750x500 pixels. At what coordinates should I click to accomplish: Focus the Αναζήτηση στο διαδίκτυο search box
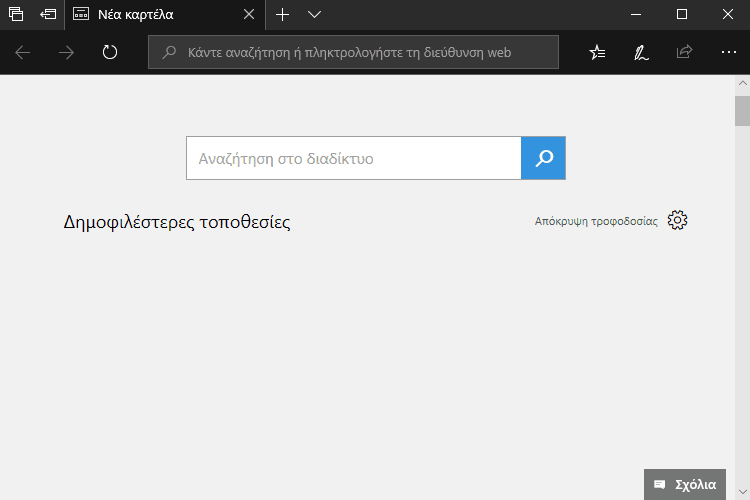[x=353, y=158]
